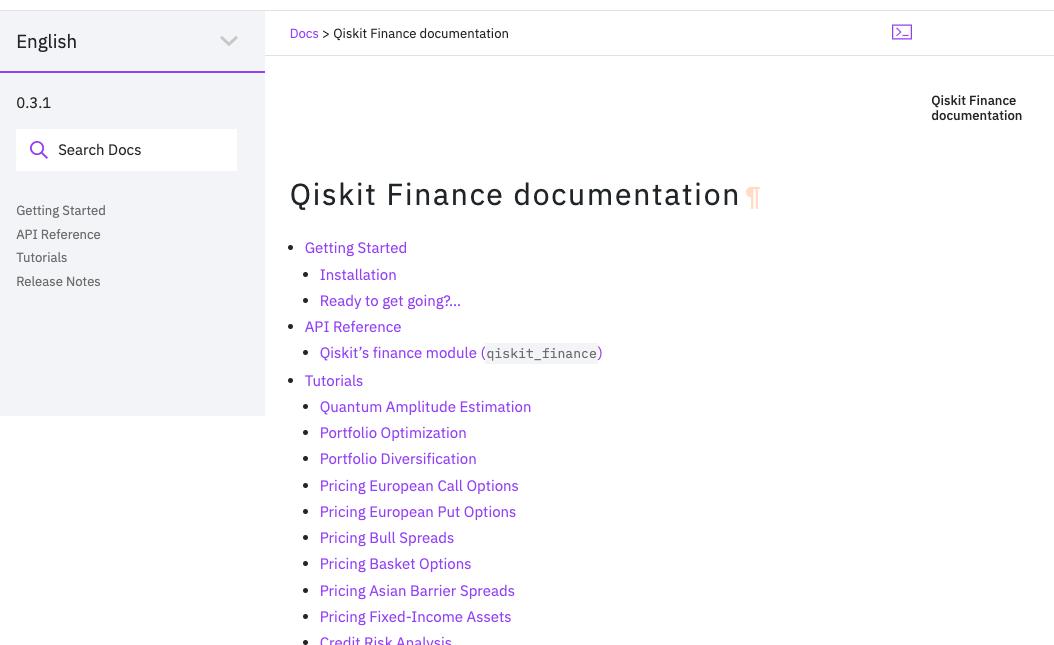
Task: Click the Search Docs input field
Action: [126, 150]
